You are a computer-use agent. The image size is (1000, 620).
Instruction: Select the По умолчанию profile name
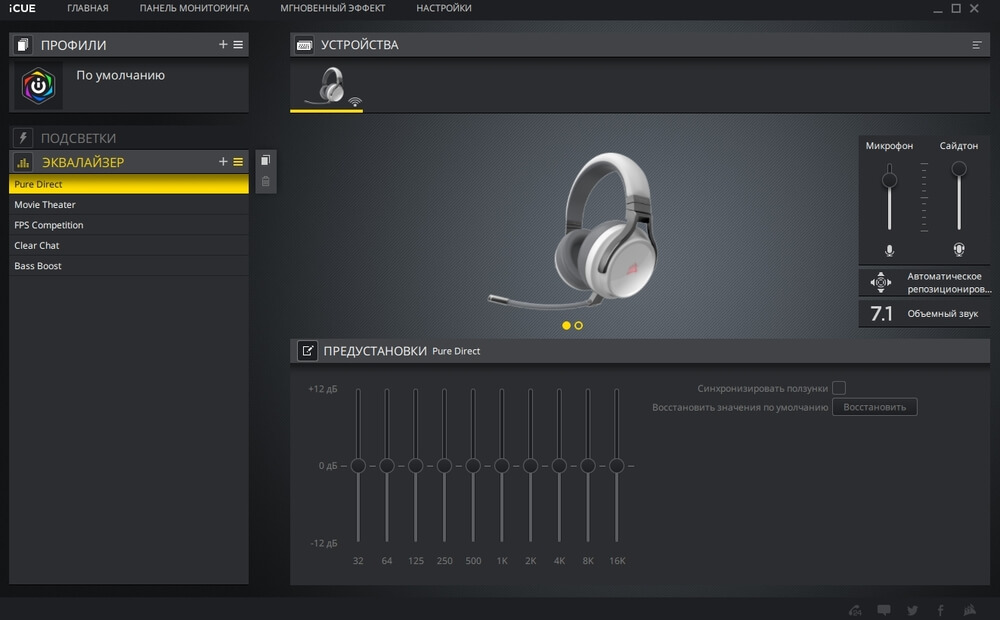pyautogui.click(x=121, y=75)
